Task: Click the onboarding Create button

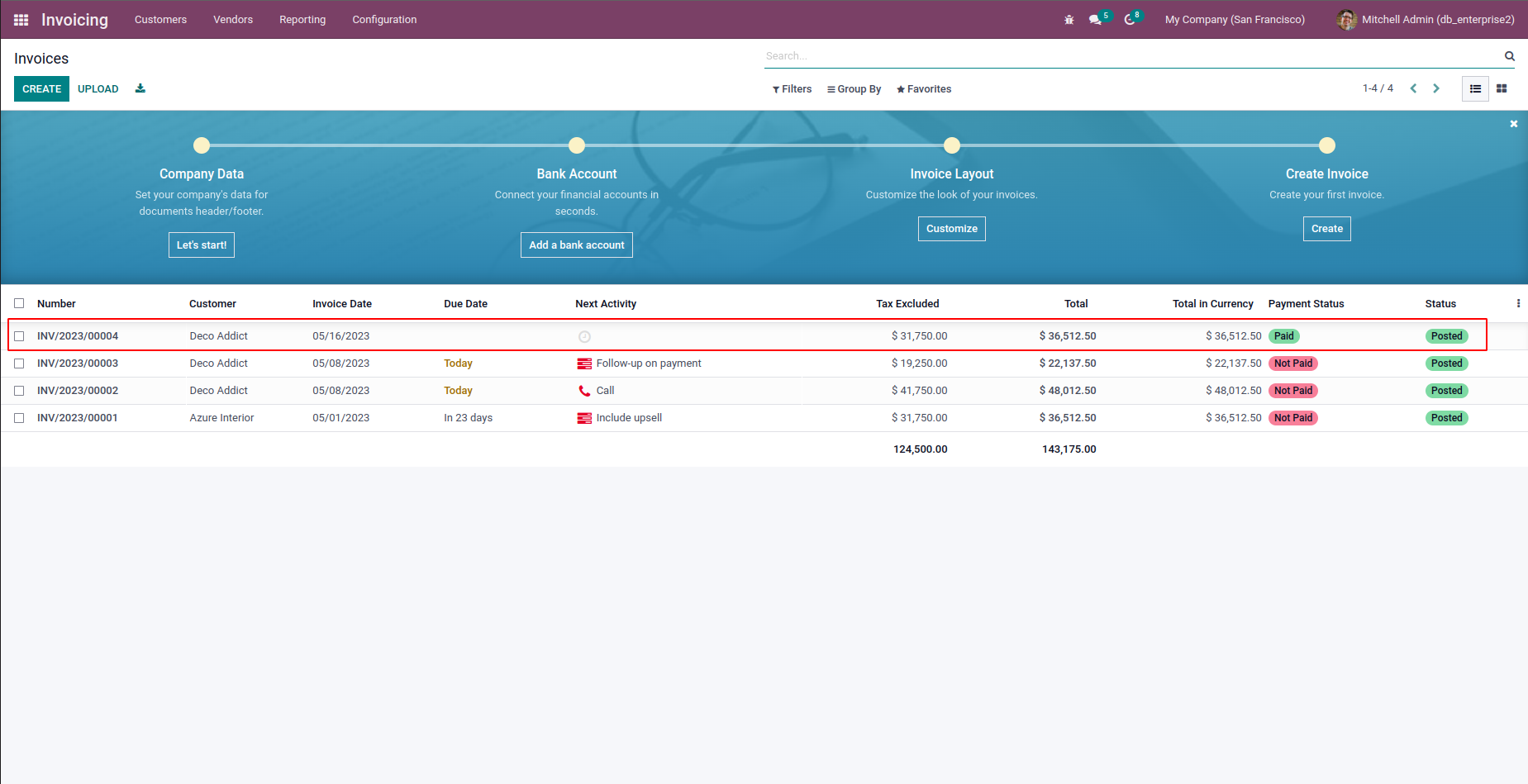Action: tap(1327, 229)
